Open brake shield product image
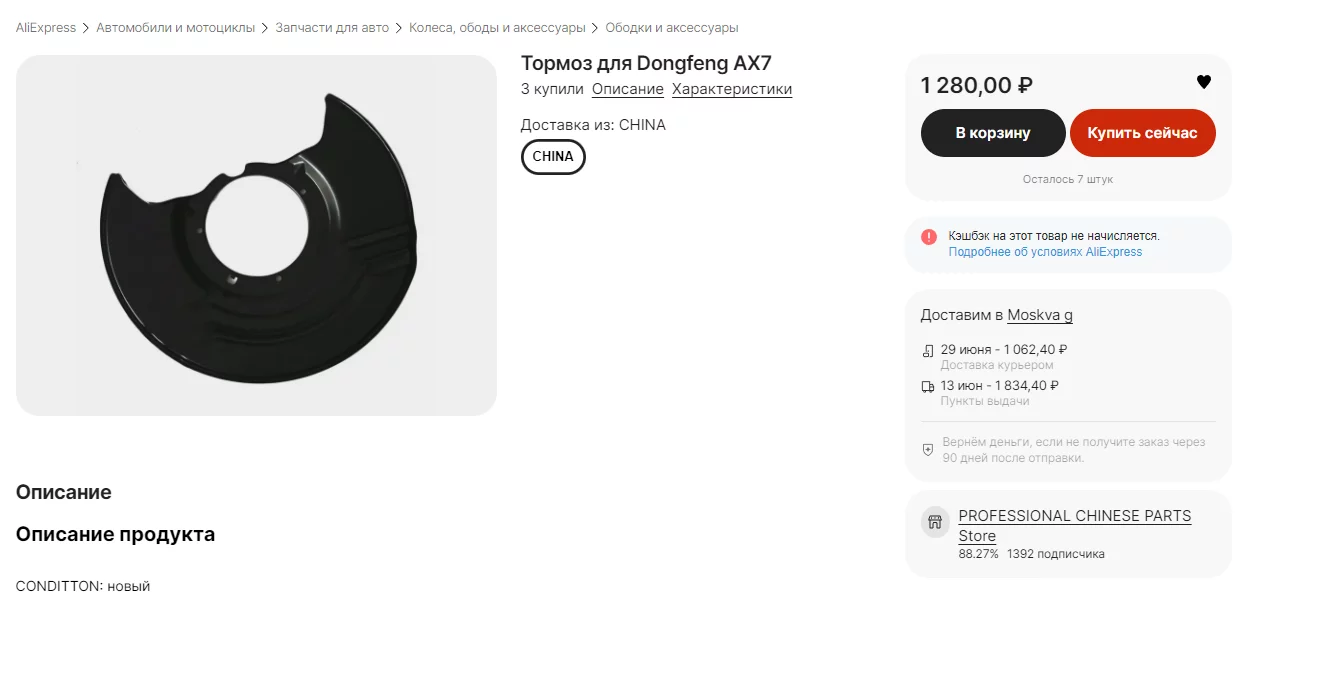This screenshot has width=1322, height=698. point(256,235)
